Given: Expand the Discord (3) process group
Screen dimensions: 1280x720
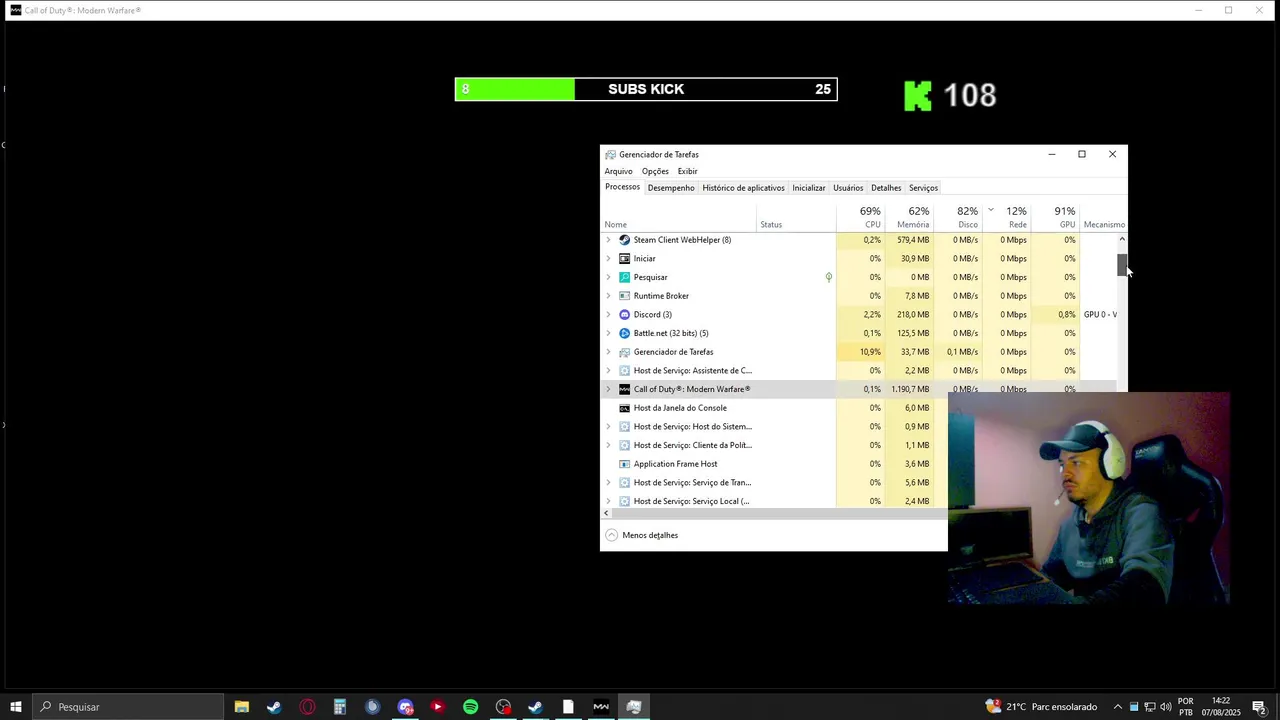Looking at the screenshot, I should pos(608,315).
